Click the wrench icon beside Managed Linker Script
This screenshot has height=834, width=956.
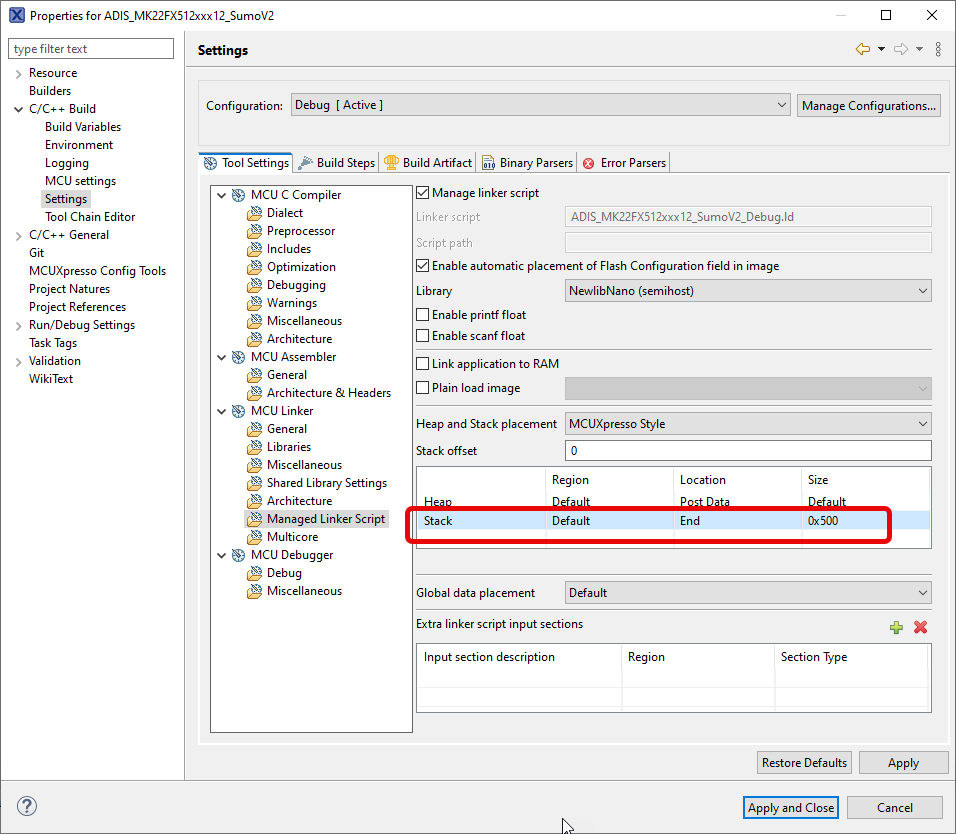pyautogui.click(x=253, y=518)
